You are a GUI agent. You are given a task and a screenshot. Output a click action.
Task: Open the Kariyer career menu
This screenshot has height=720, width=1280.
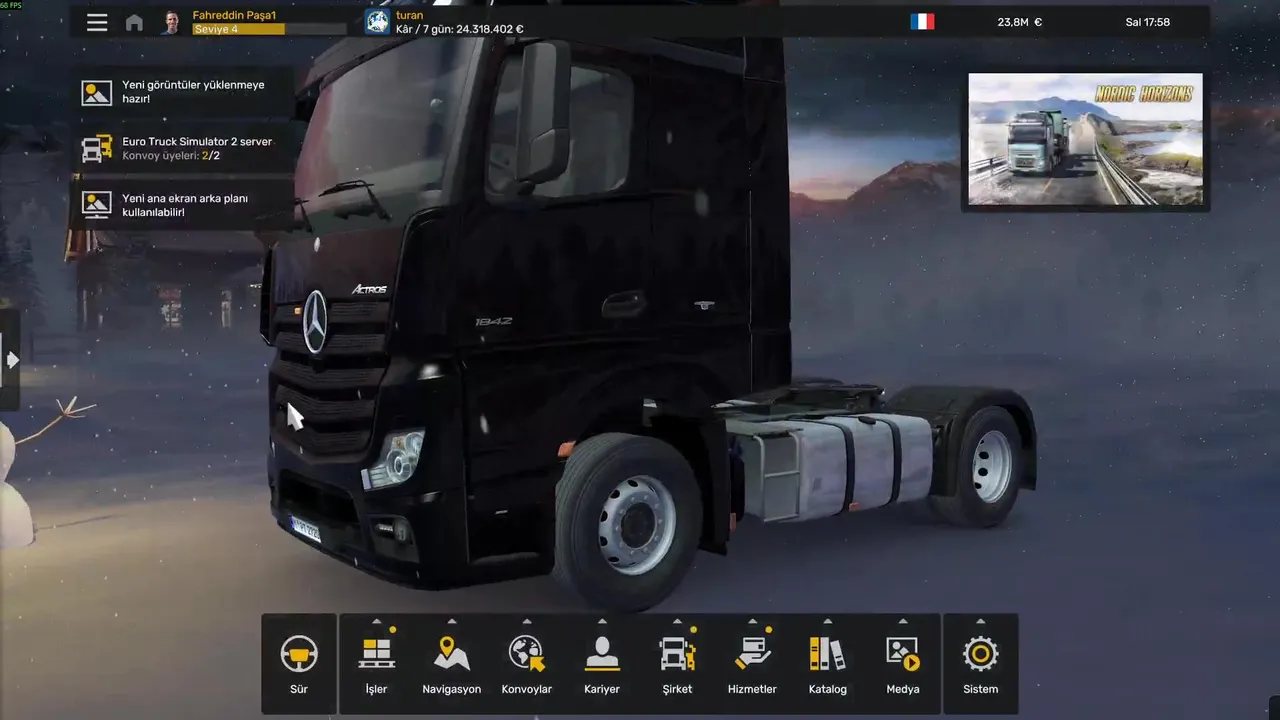click(x=602, y=664)
